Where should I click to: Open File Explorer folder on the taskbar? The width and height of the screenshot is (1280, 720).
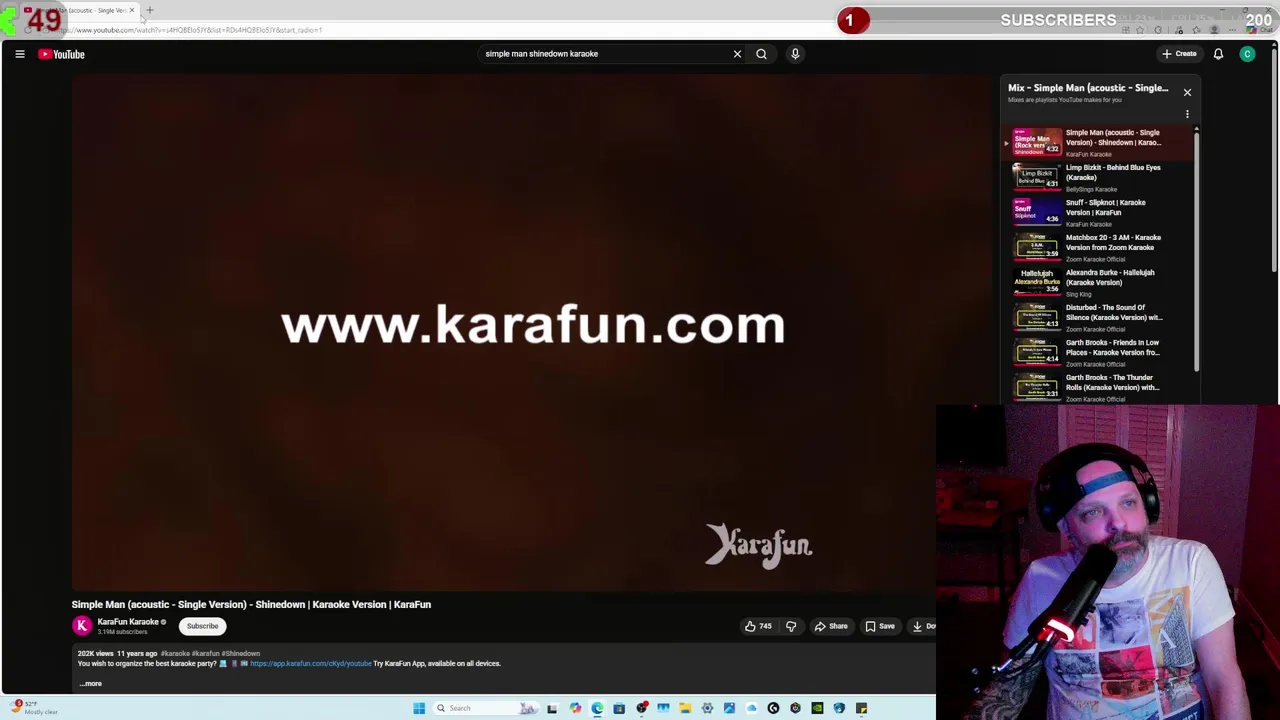pyautogui.click(x=685, y=708)
